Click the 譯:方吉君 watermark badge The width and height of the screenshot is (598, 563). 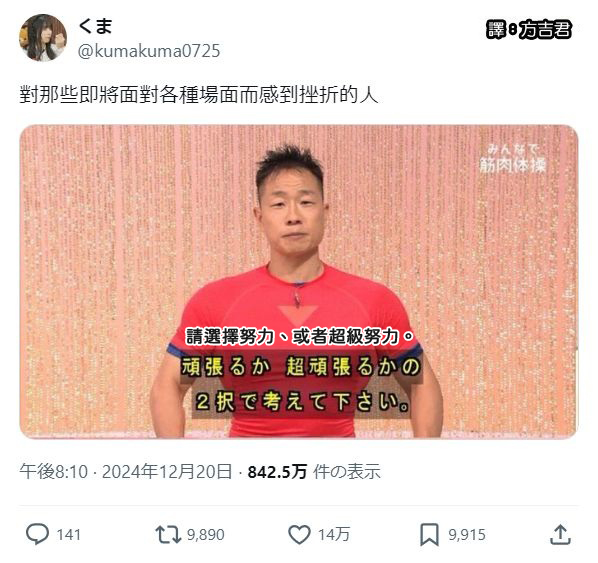(x=529, y=29)
